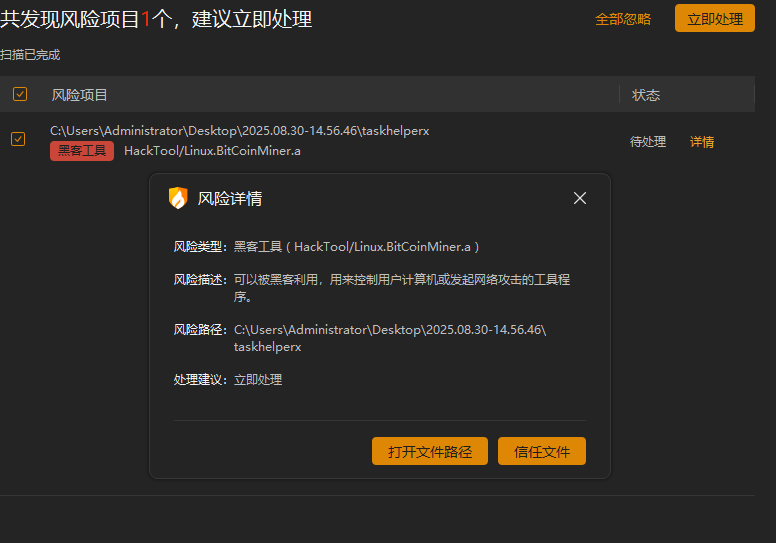Click the 风险项目 column header
The image size is (776, 543).
(80, 95)
